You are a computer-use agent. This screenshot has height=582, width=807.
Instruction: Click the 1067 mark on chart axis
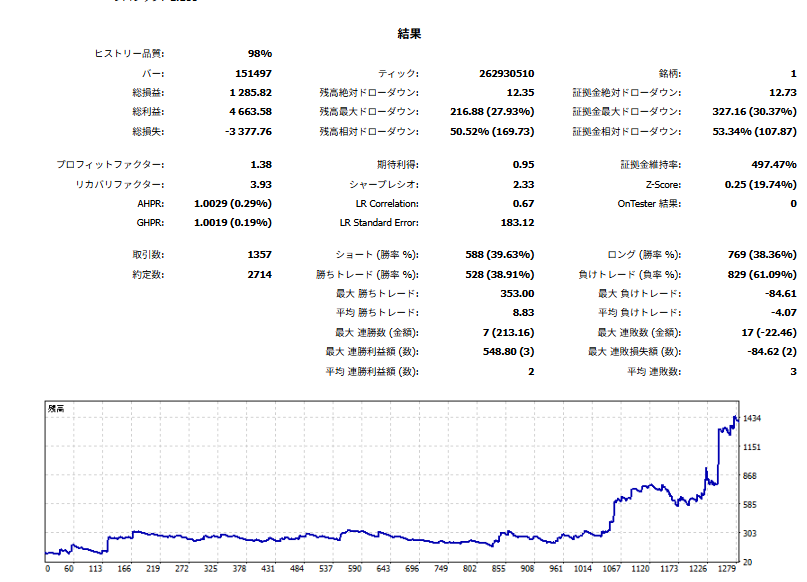pyautogui.click(x=611, y=569)
